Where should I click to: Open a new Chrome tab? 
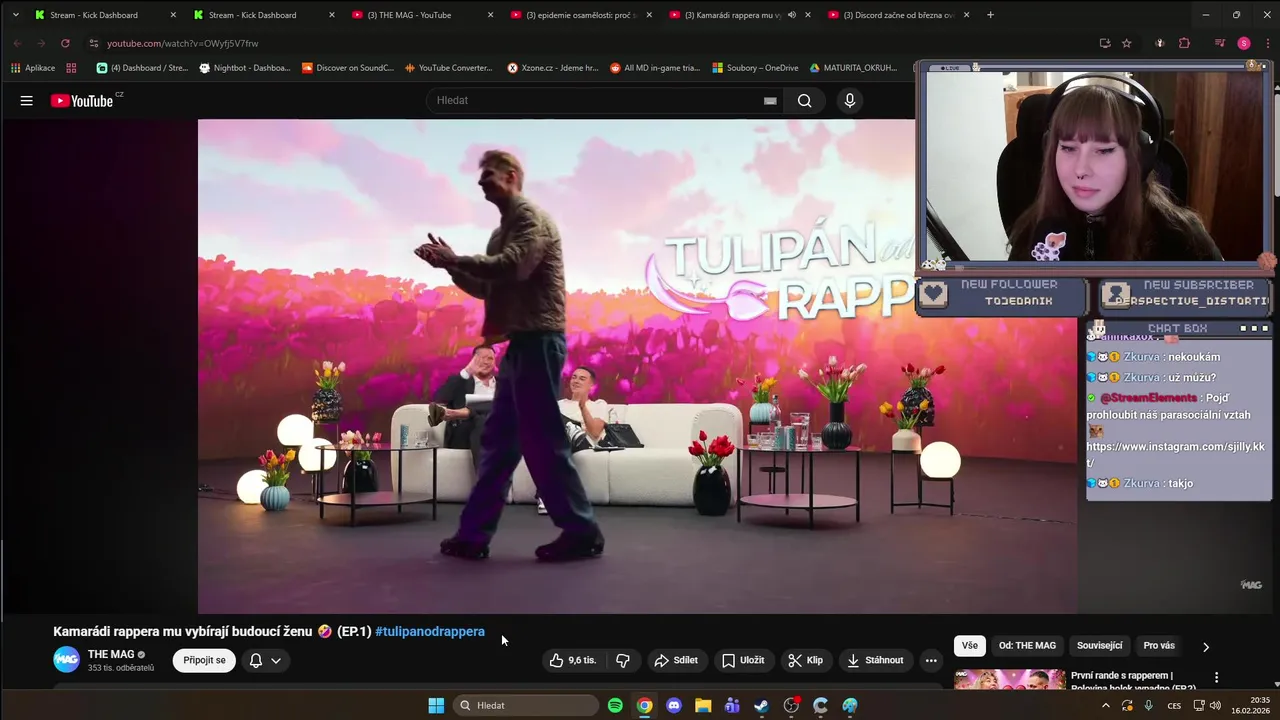[x=990, y=15]
